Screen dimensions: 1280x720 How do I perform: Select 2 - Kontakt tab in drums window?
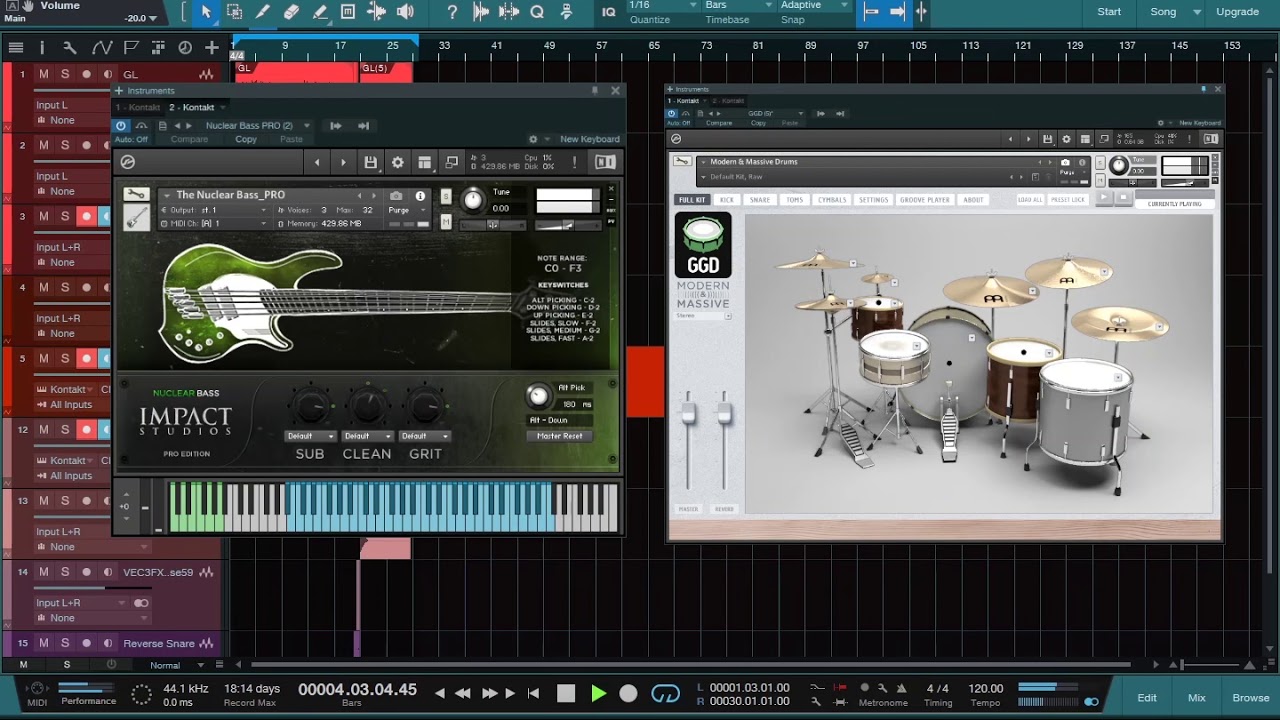tap(729, 101)
